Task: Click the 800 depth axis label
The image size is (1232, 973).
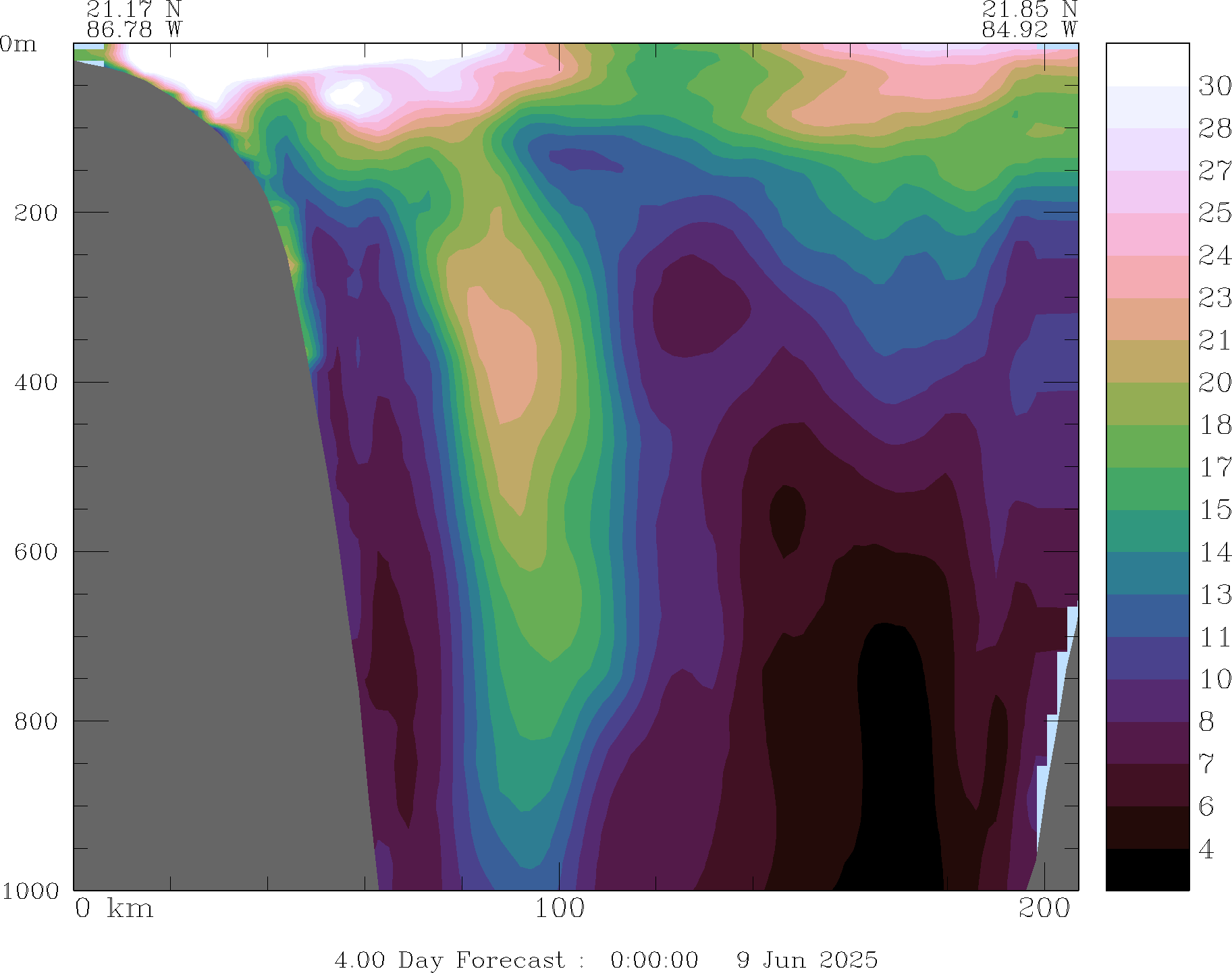Action: (36, 721)
